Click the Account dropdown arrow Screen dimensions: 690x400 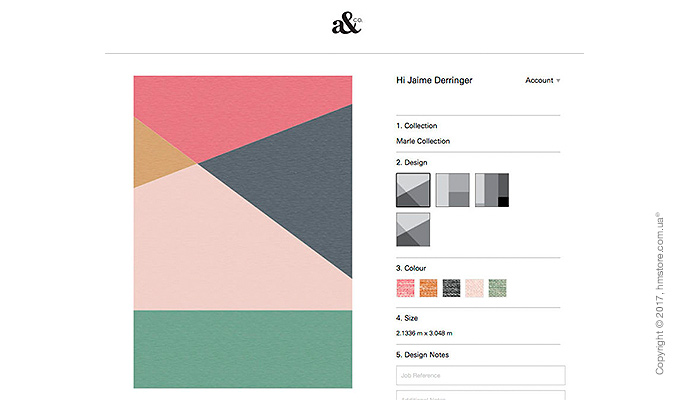558,81
